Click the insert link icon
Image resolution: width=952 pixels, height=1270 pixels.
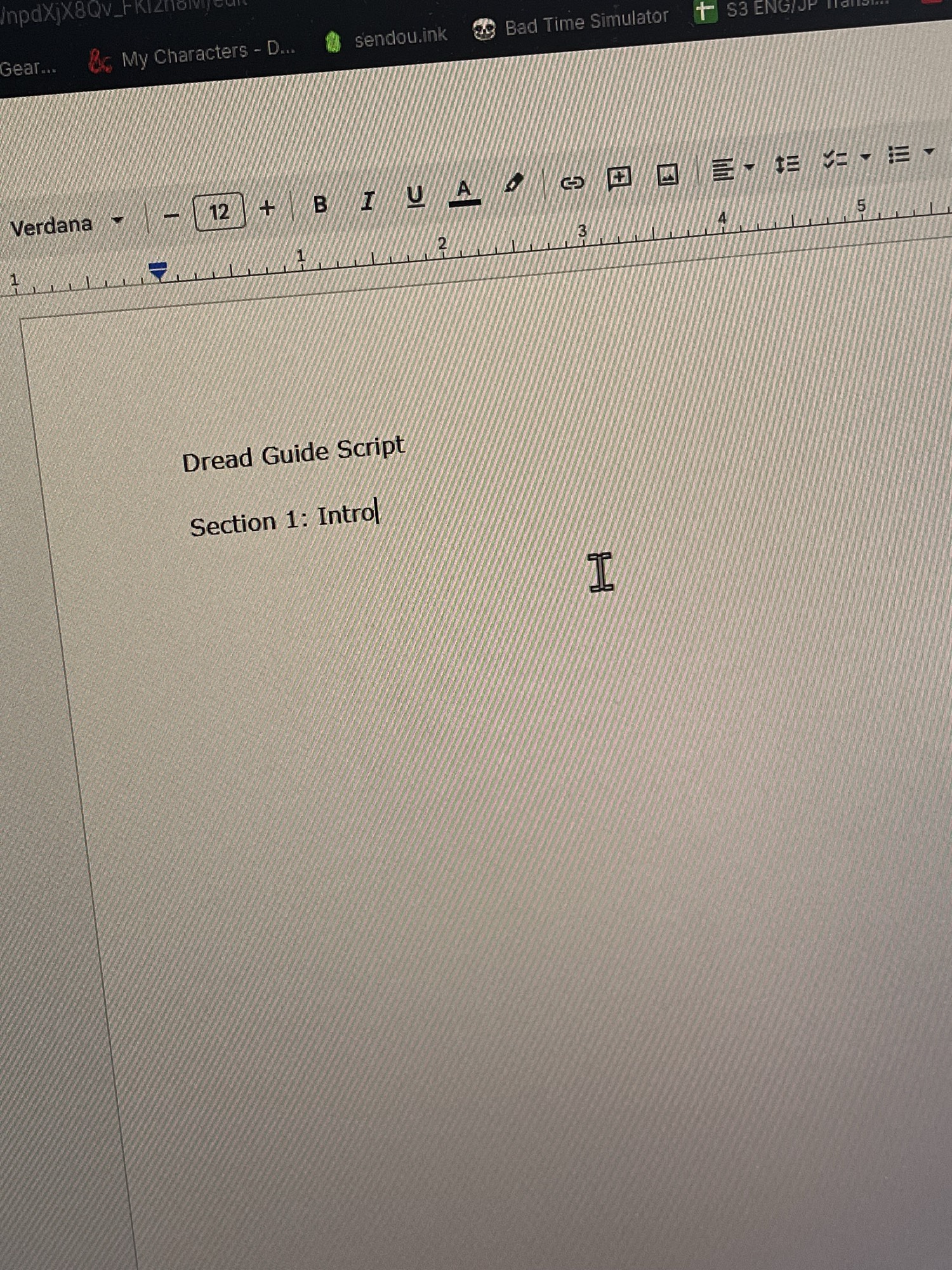pos(572,183)
